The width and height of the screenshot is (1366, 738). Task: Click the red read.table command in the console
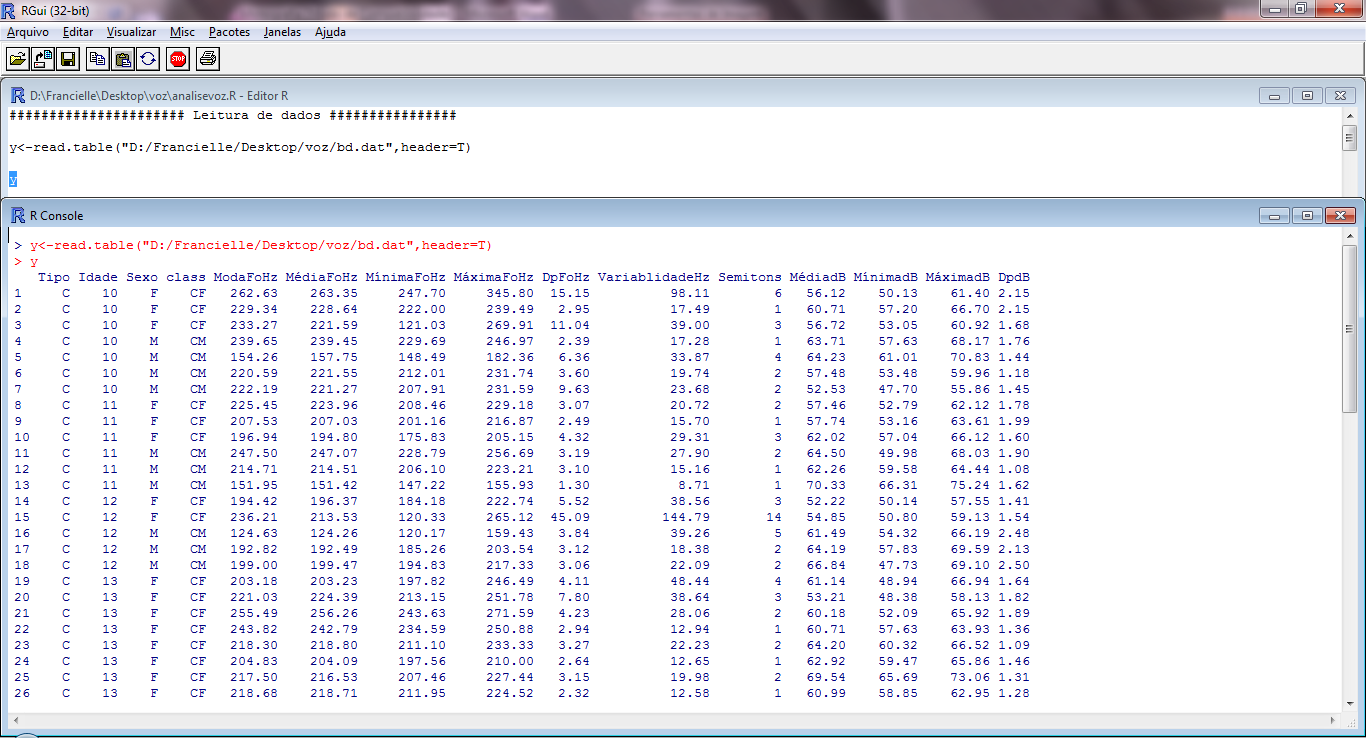(261, 245)
